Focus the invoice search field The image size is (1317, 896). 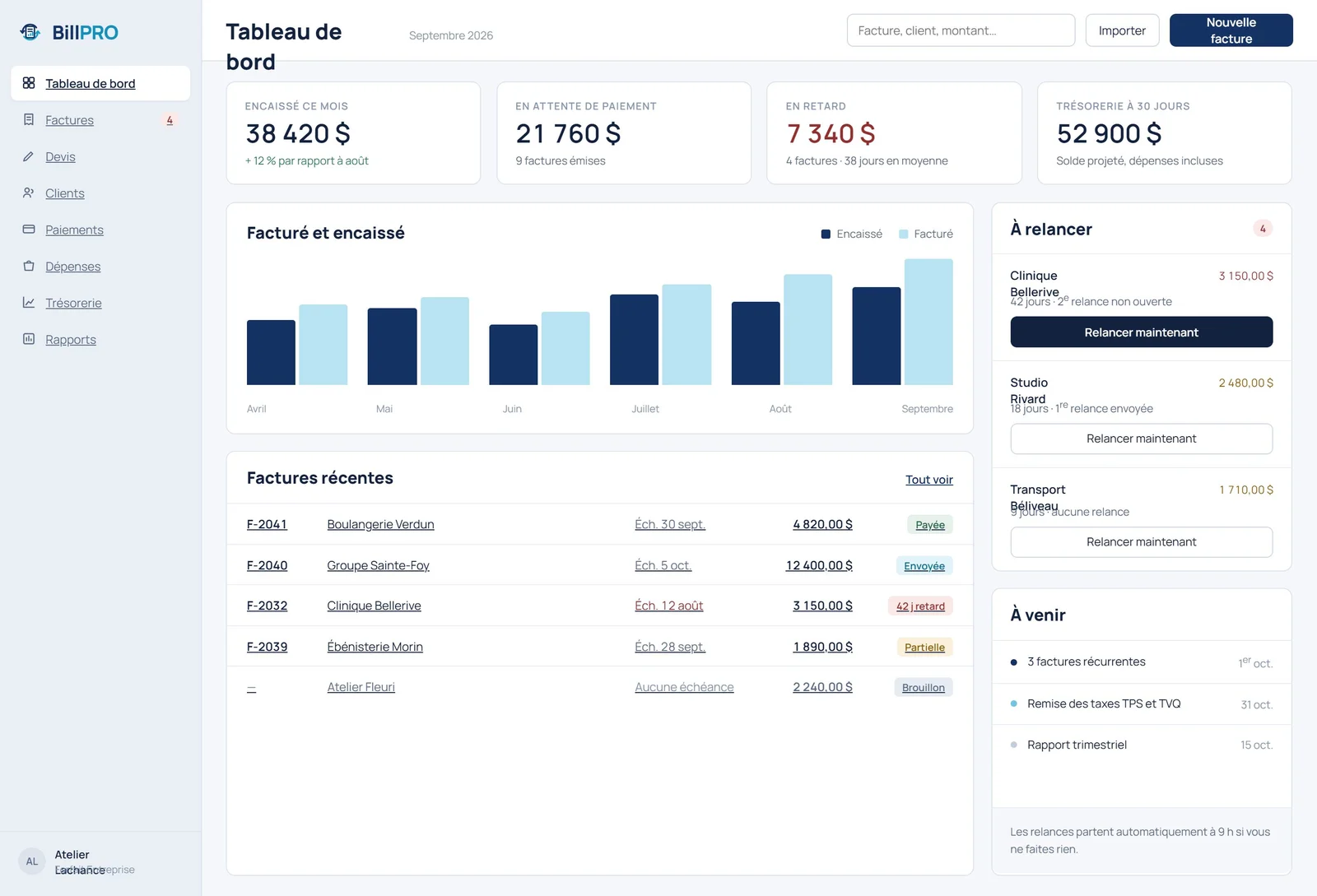[961, 30]
